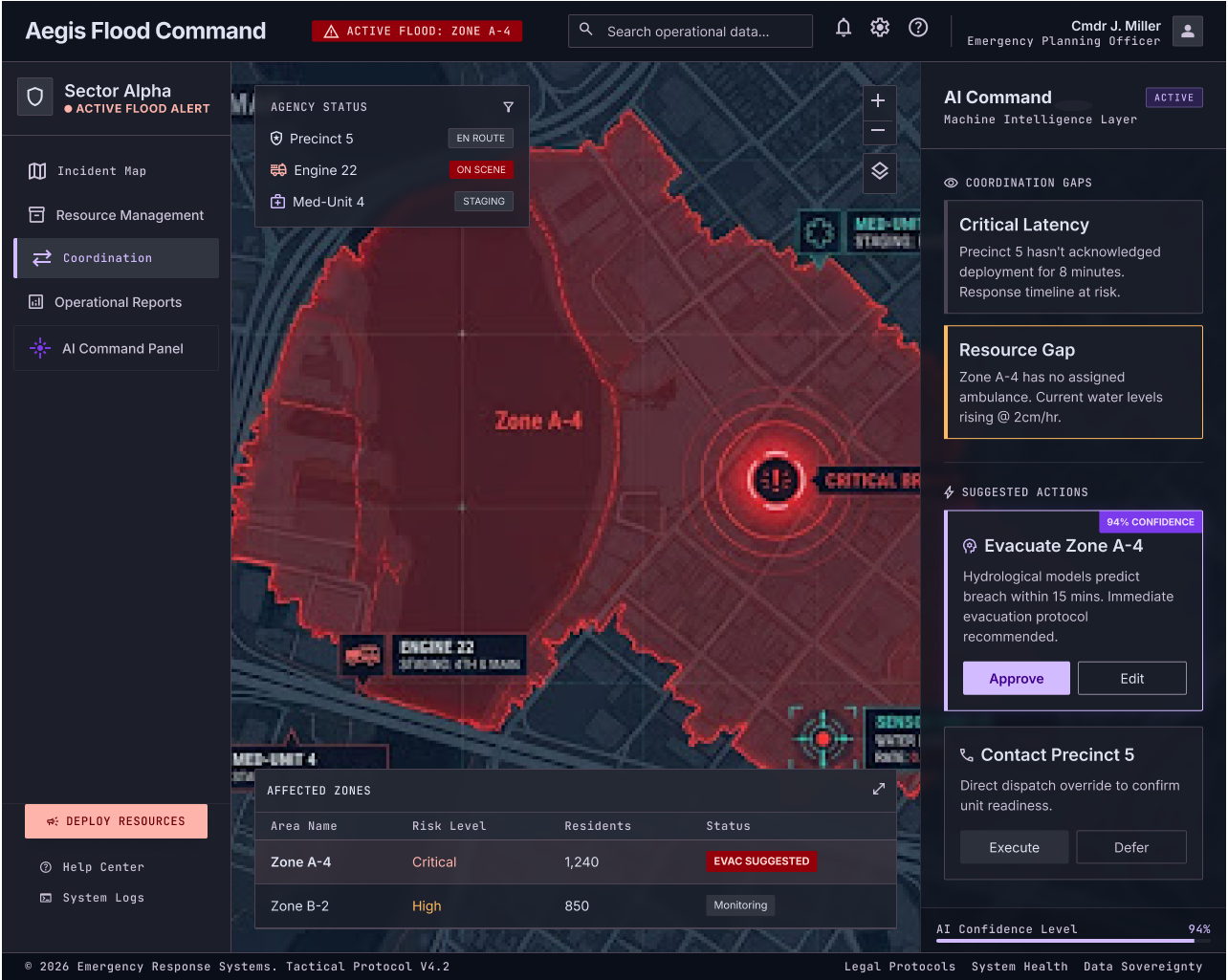Click the Zone A-4 label on map

coord(538,421)
